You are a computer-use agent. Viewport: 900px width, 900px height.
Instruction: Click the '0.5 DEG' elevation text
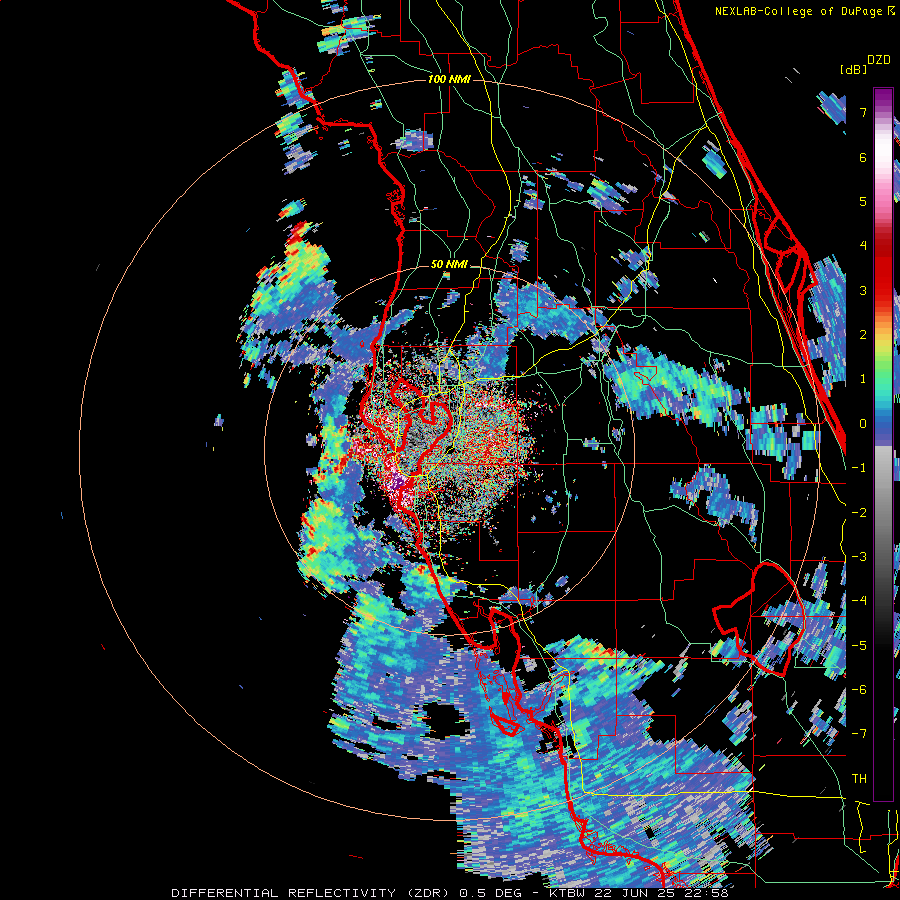click(490, 893)
